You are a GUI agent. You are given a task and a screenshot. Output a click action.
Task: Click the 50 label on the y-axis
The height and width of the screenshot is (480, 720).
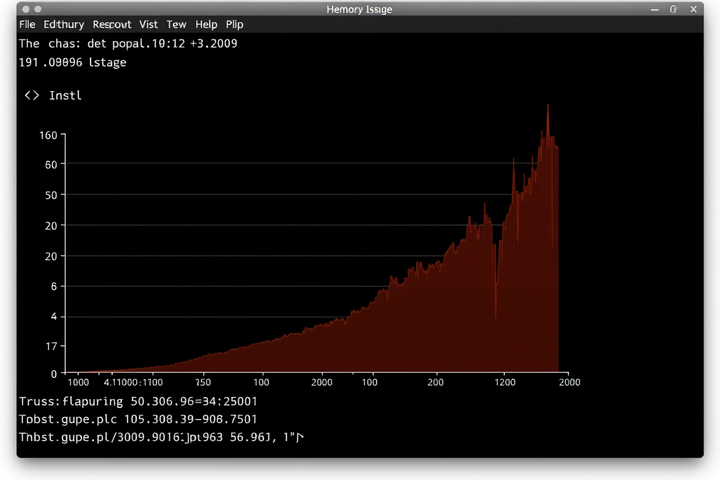pyautogui.click(x=51, y=195)
